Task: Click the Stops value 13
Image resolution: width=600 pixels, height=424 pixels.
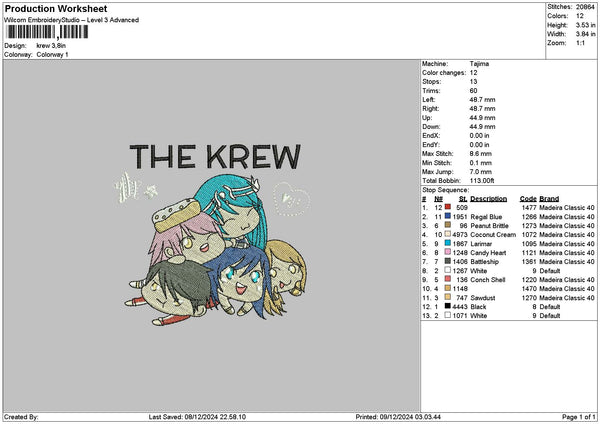Action: 473,82
